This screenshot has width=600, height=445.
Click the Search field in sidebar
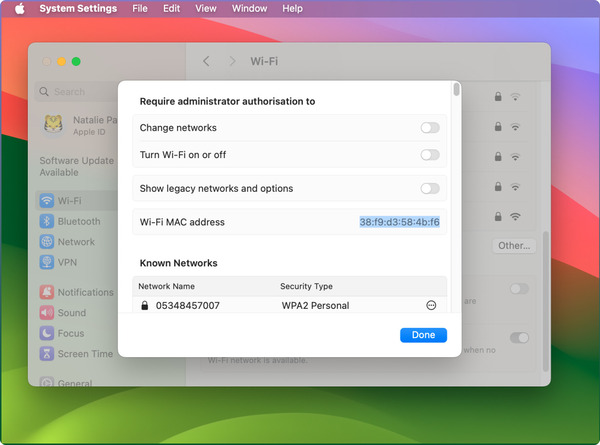point(77,92)
